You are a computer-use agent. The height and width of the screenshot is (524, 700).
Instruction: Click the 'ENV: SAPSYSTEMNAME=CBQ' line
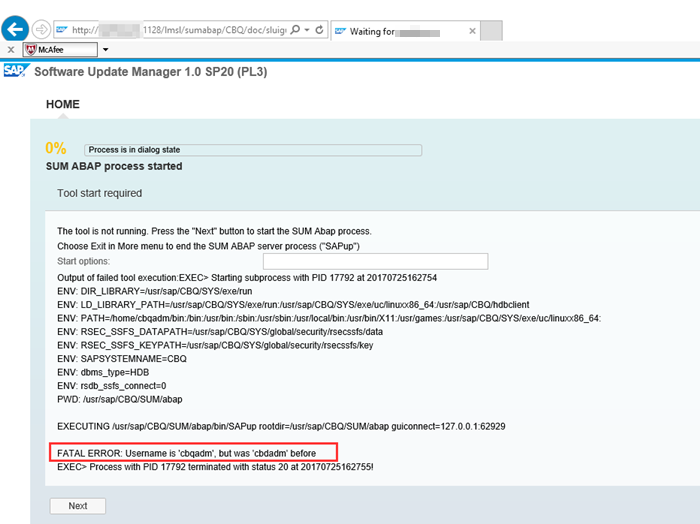(122, 359)
